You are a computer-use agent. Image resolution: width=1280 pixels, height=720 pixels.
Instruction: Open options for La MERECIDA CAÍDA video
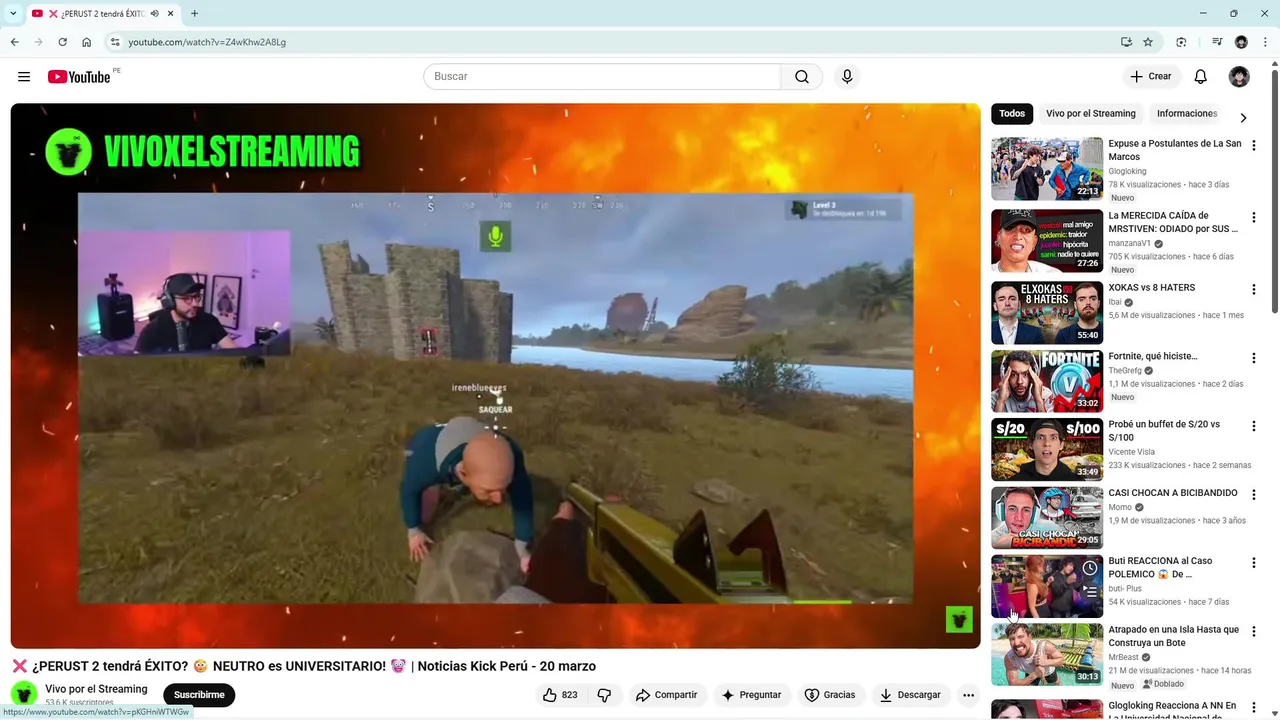(1254, 218)
